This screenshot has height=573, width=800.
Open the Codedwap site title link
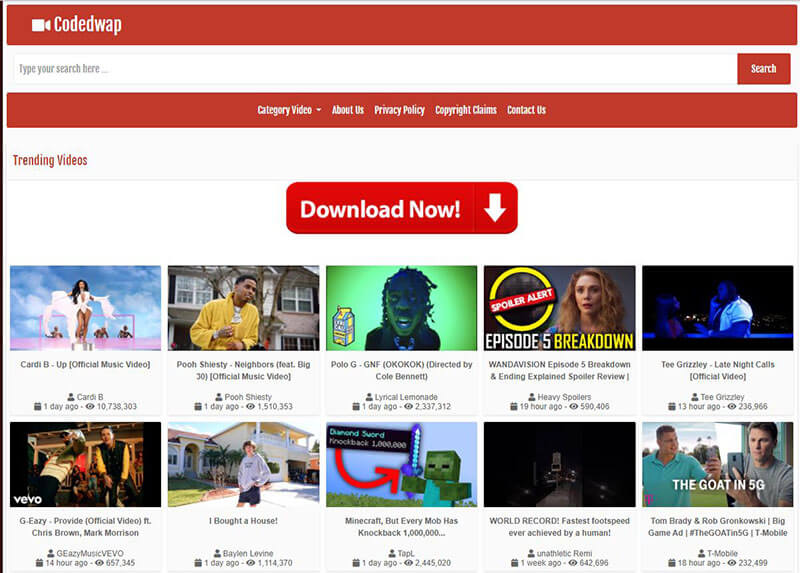point(88,24)
